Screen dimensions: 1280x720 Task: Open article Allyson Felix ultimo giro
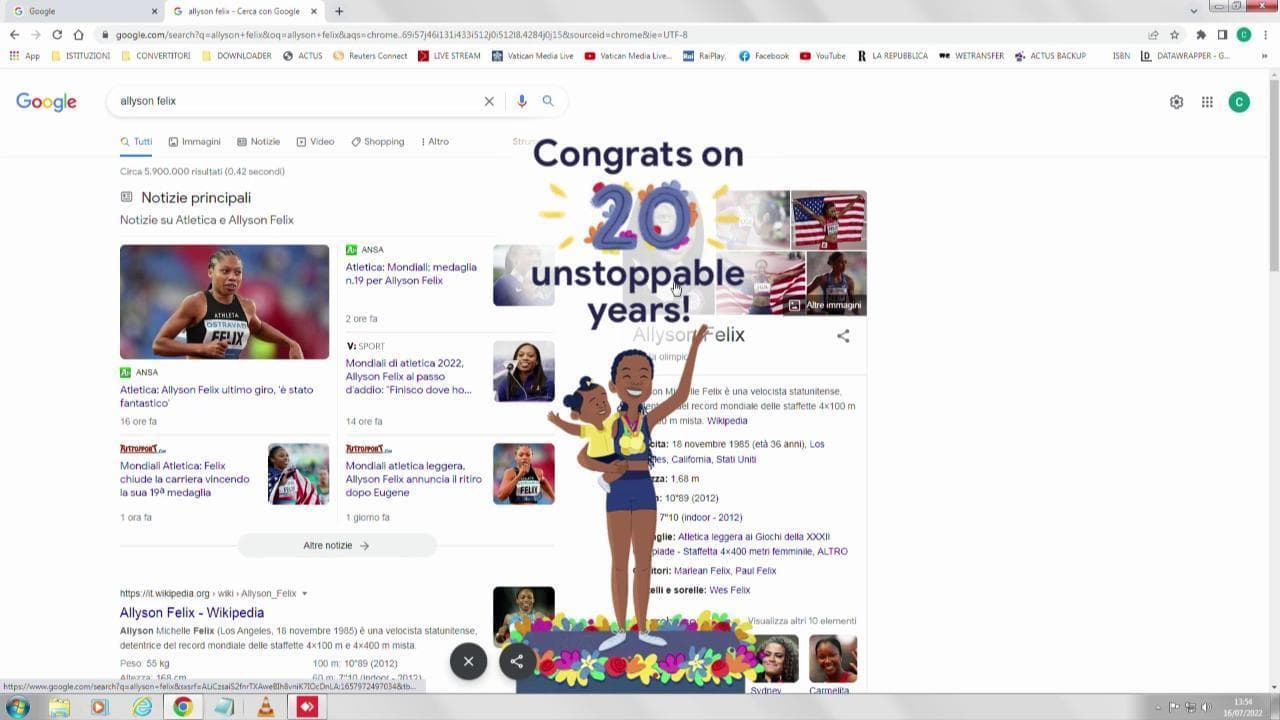coord(216,396)
